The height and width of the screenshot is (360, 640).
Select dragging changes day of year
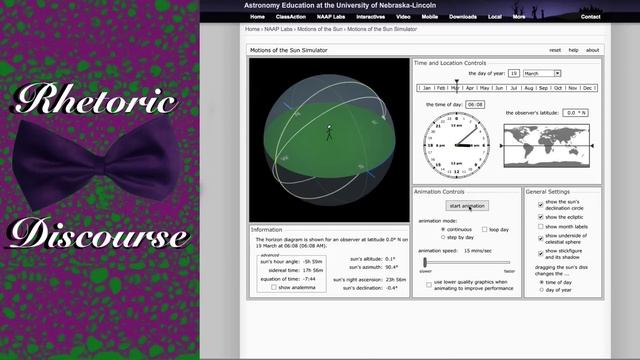coord(542,290)
